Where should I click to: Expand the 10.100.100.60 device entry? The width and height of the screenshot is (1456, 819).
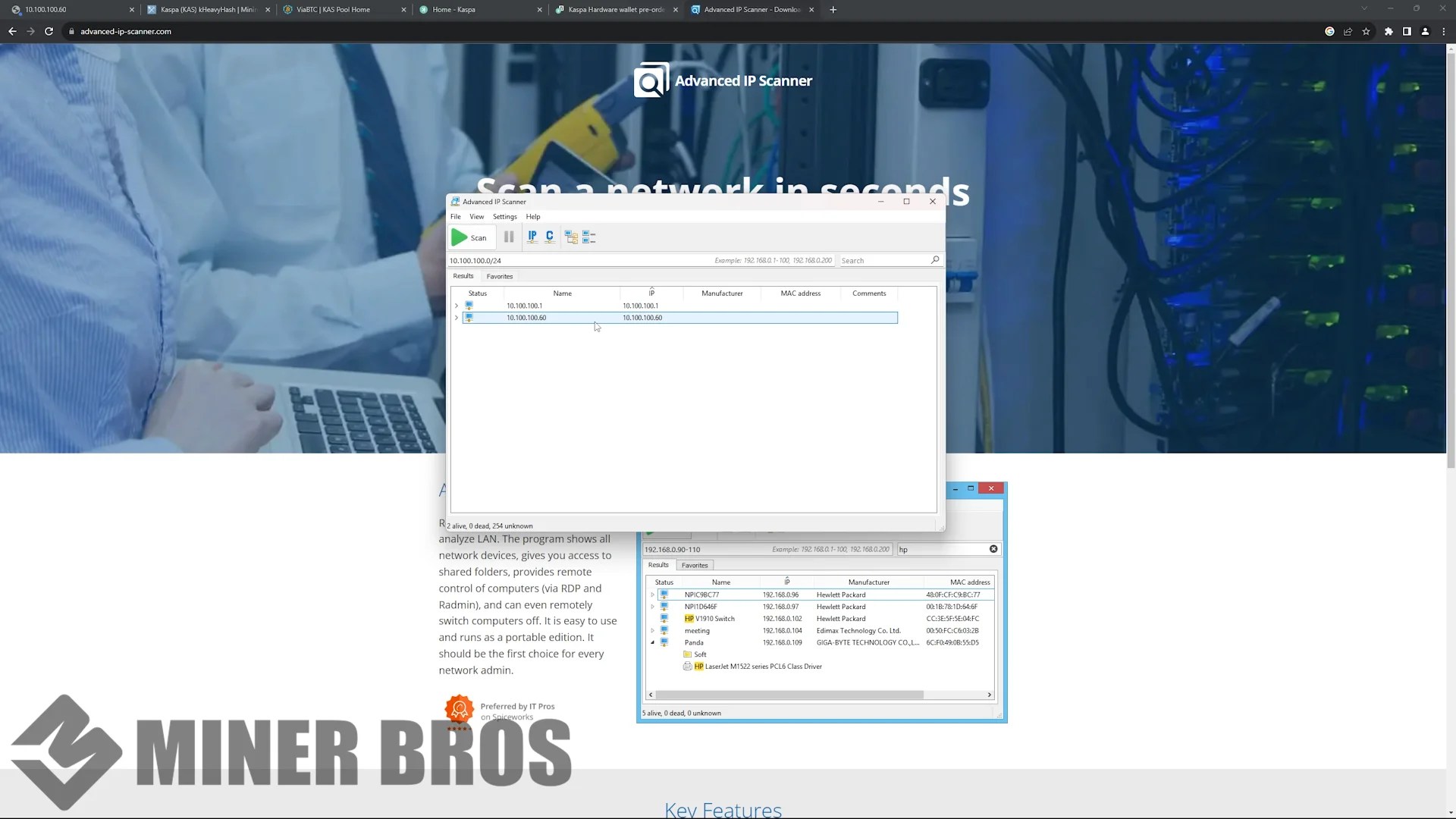(457, 317)
